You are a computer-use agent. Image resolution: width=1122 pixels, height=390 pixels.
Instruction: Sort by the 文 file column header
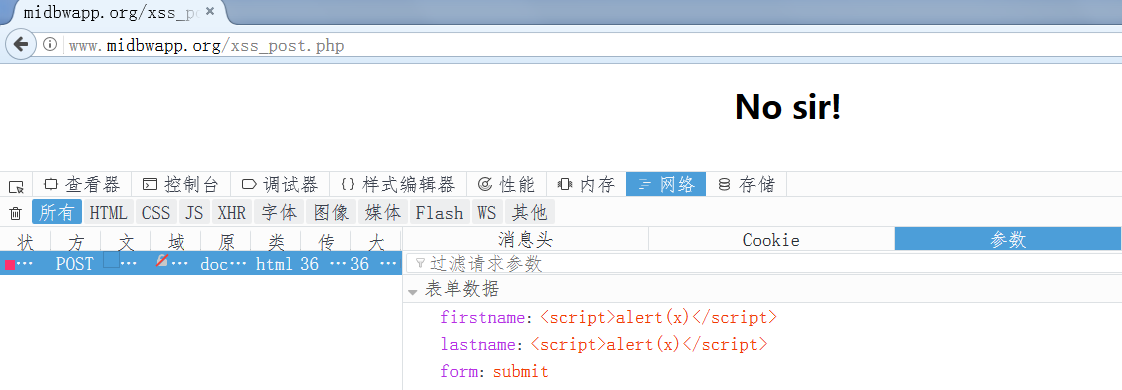click(x=126, y=240)
